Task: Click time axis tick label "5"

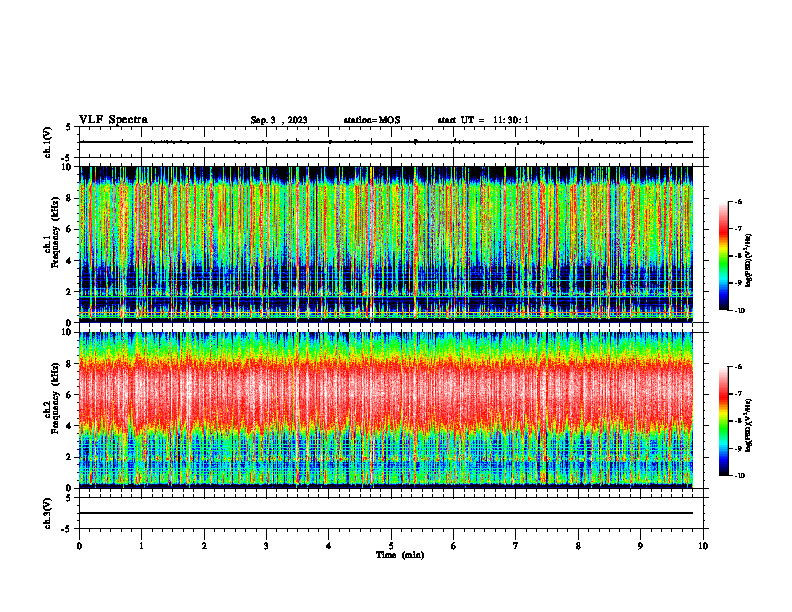Action: click(391, 546)
